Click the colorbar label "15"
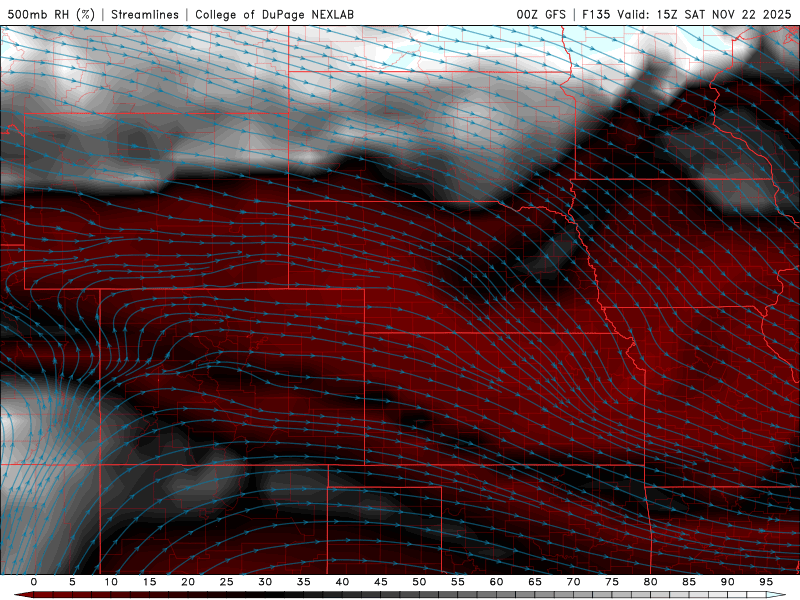Screen dimensions: 800x600 pyautogui.click(x=149, y=582)
